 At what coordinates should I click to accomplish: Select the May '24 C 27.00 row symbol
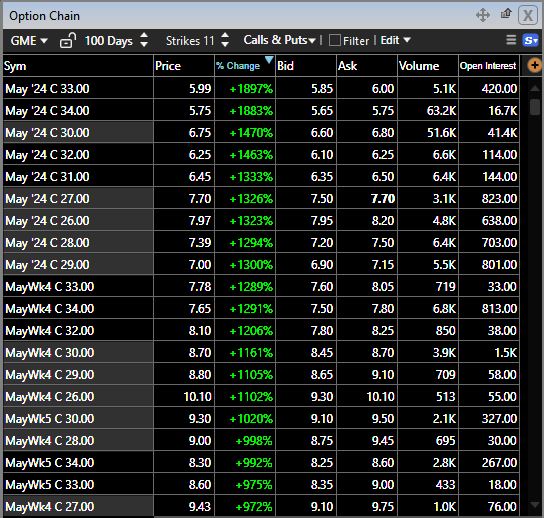click(47, 199)
